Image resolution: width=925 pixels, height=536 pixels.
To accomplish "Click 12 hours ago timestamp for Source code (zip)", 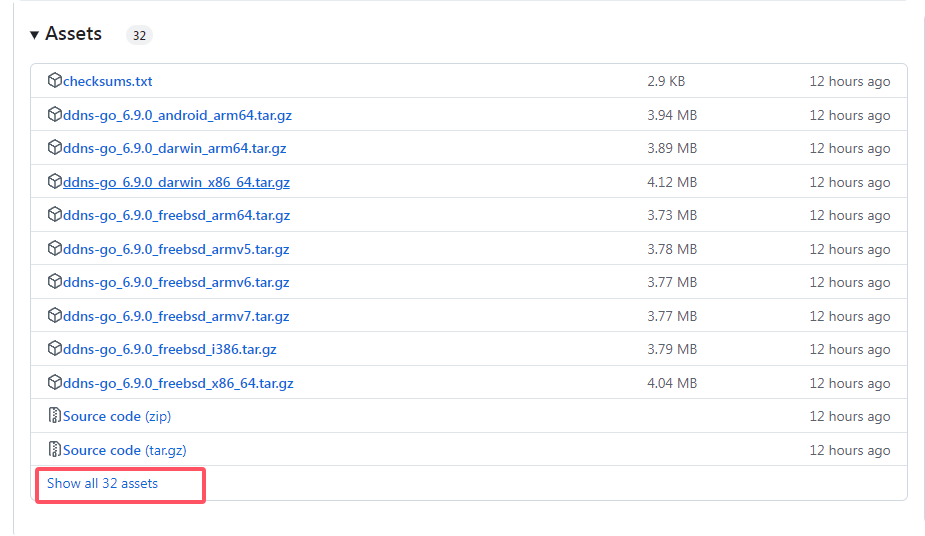I will (x=849, y=416).
